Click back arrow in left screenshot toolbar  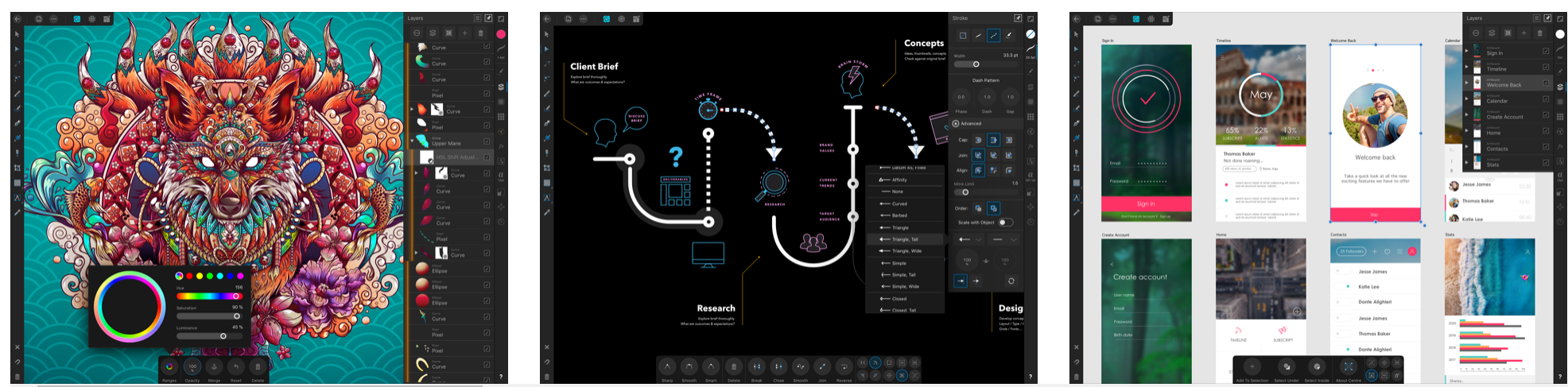coord(17,18)
